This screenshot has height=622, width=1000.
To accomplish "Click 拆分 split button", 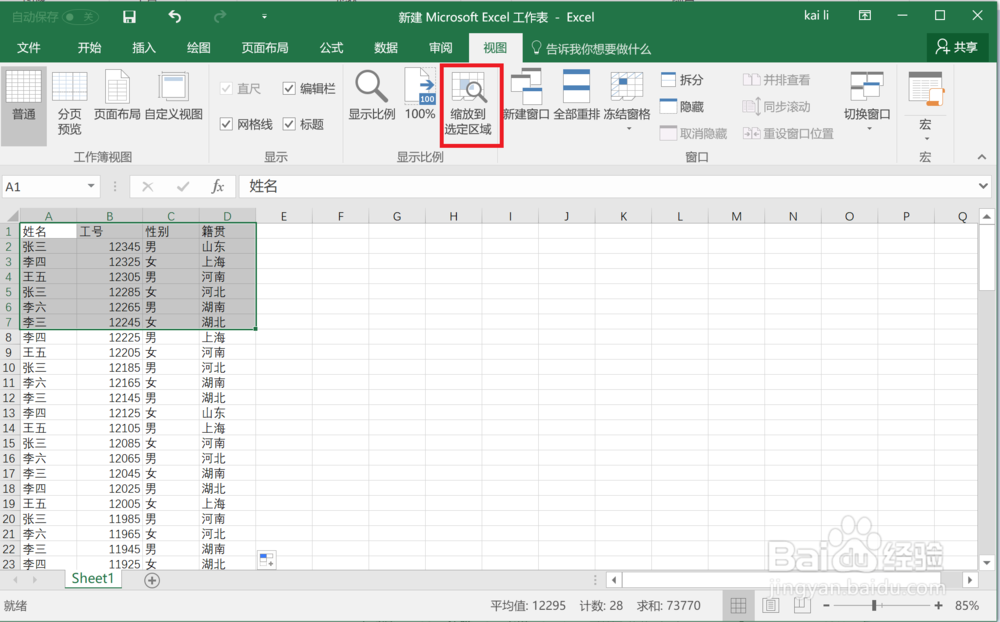I will (682, 80).
